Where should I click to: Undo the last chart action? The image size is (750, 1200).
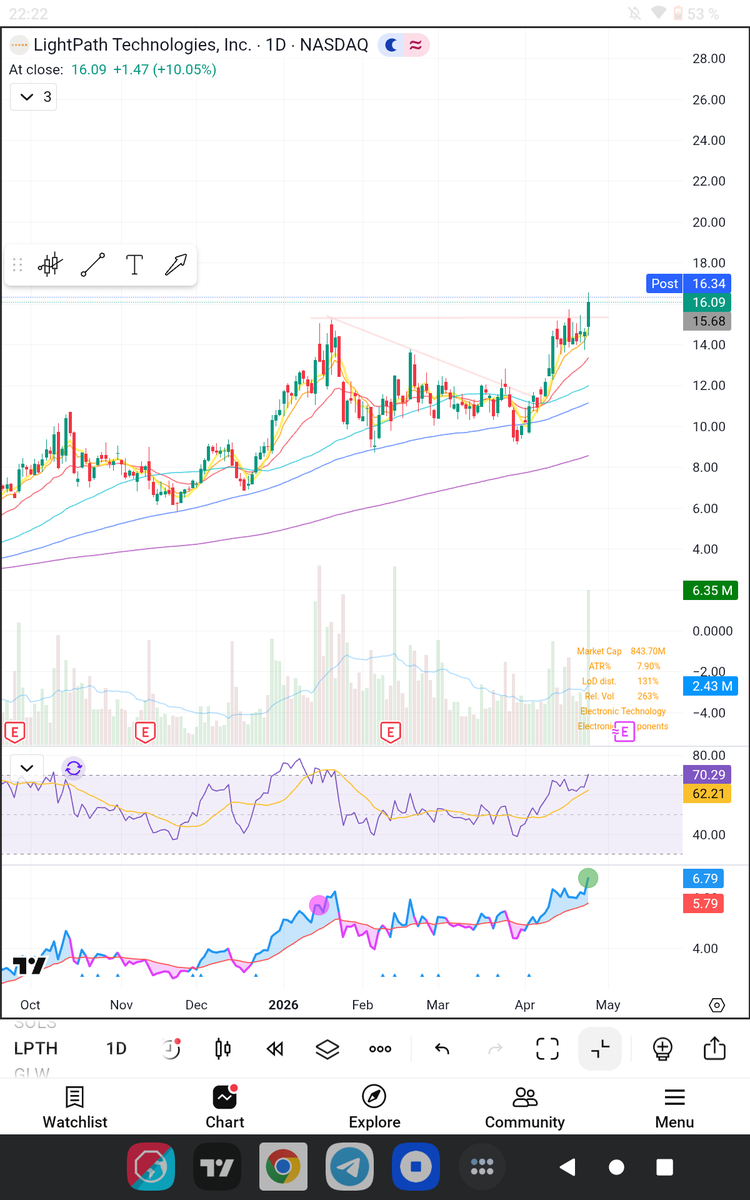pos(442,1048)
